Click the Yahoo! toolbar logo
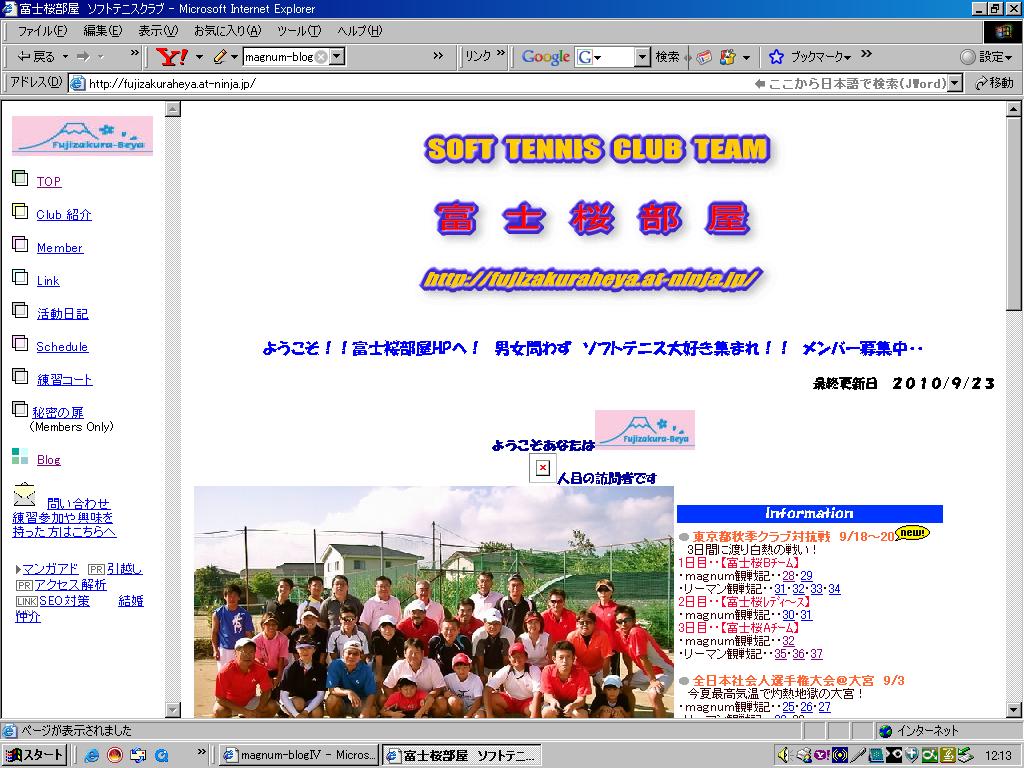 click(x=172, y=57)
